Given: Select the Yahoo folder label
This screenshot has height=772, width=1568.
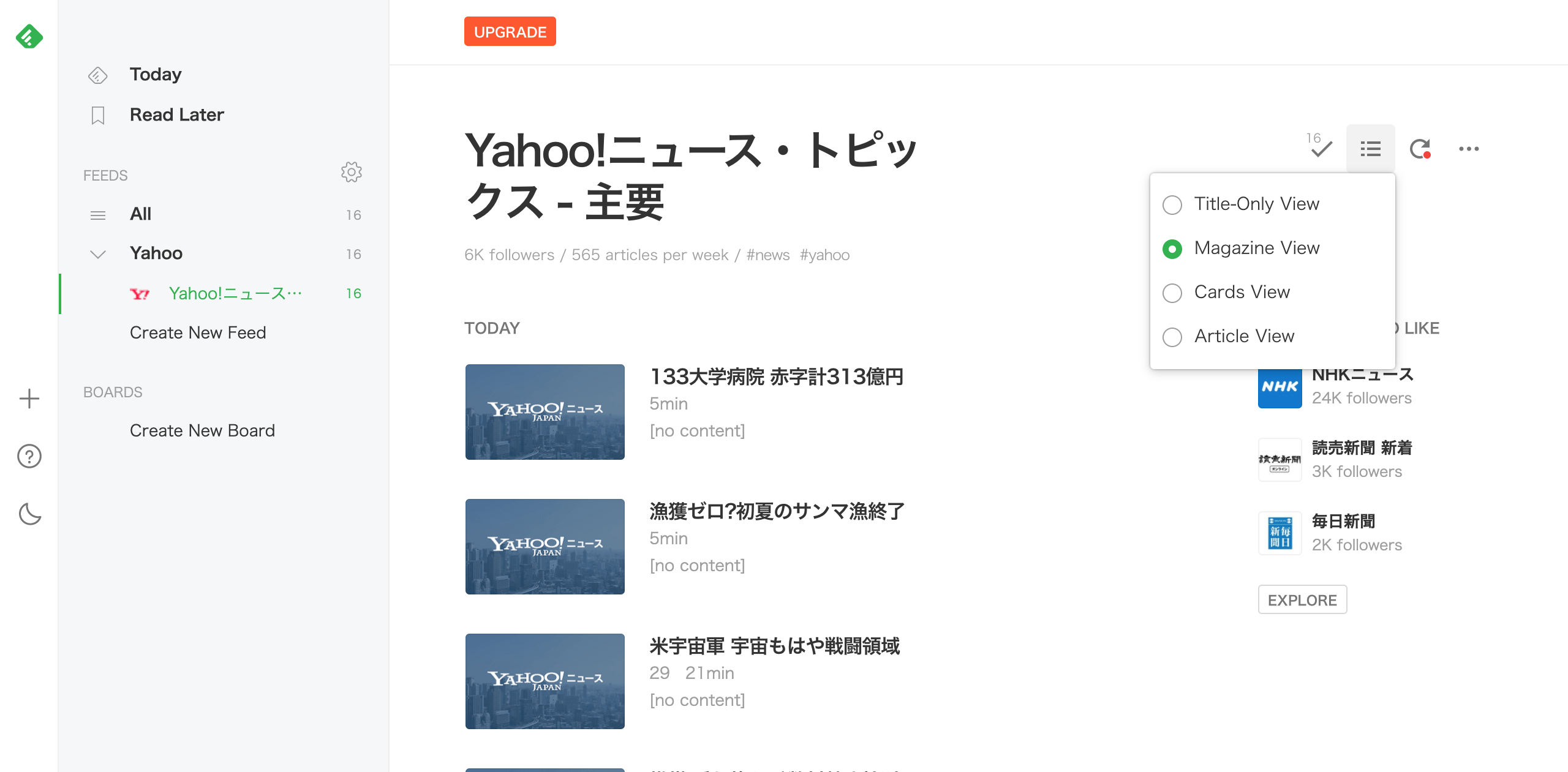Looking at the screenshot, I should click(x=156, y=253).
